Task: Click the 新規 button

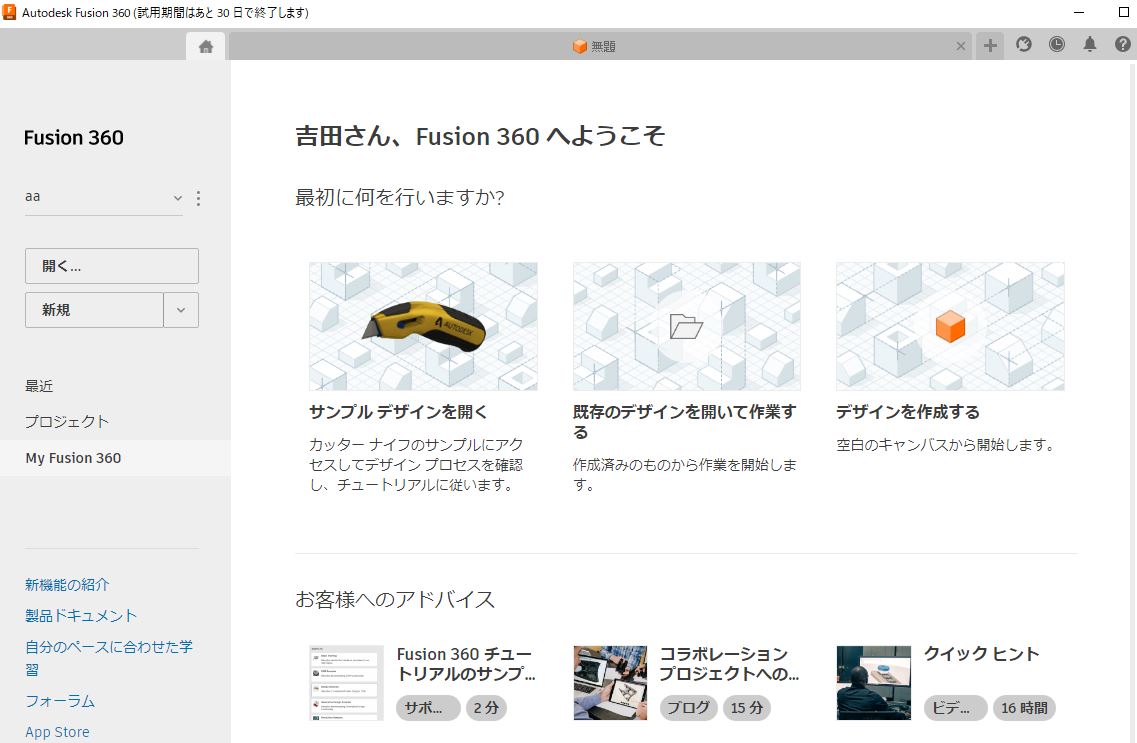Action: 94,310
